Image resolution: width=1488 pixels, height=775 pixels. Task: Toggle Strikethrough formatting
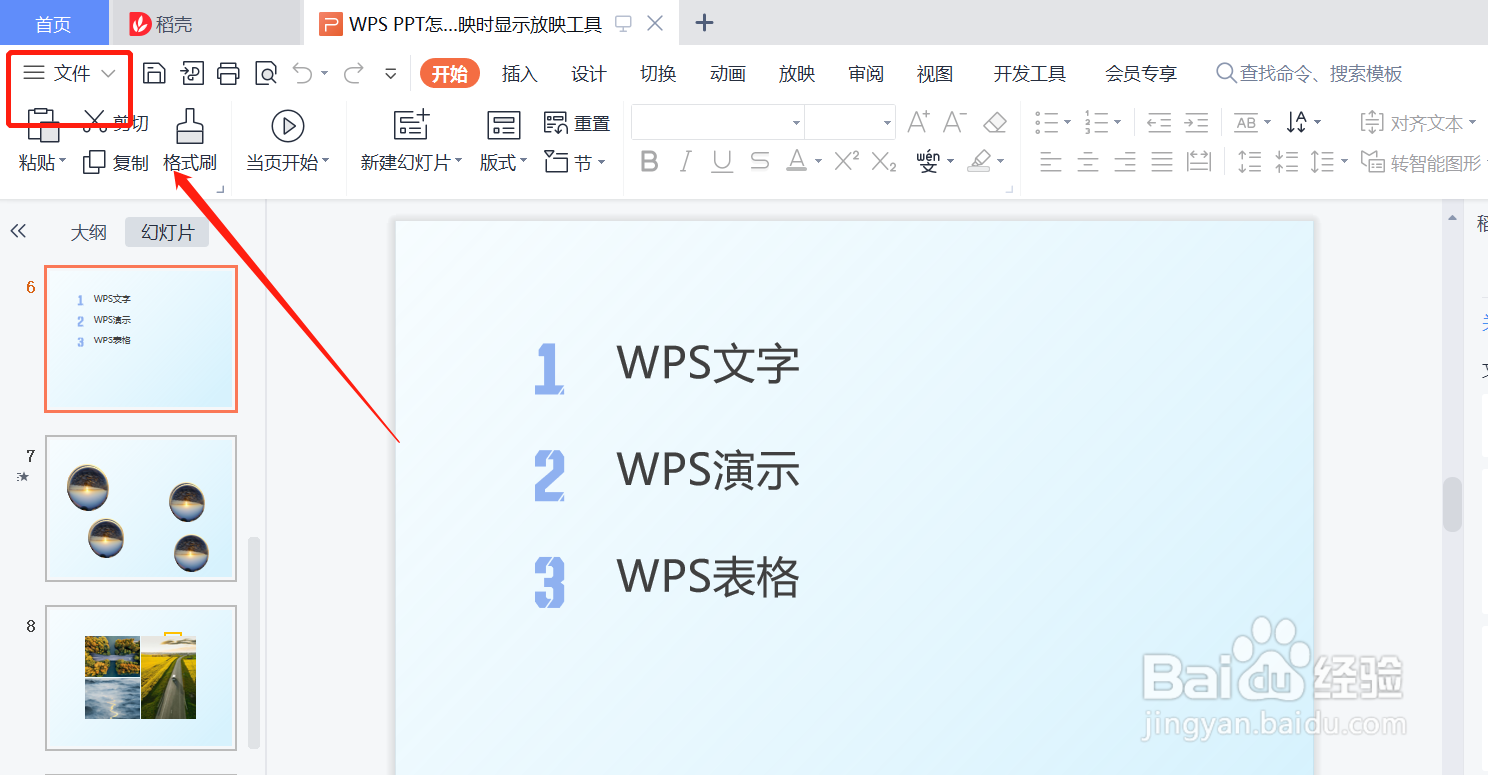tap(759, 161)
